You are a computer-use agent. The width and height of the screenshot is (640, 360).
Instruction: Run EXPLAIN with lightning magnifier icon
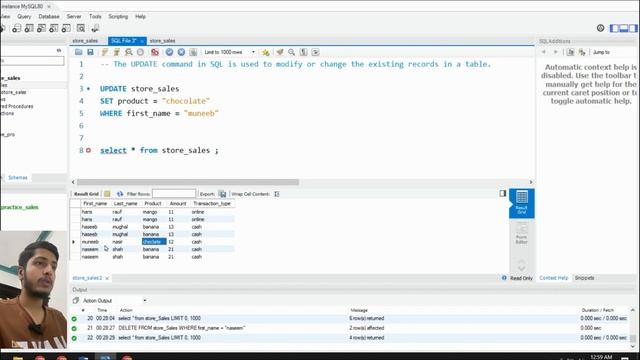(x=129, y=52)
